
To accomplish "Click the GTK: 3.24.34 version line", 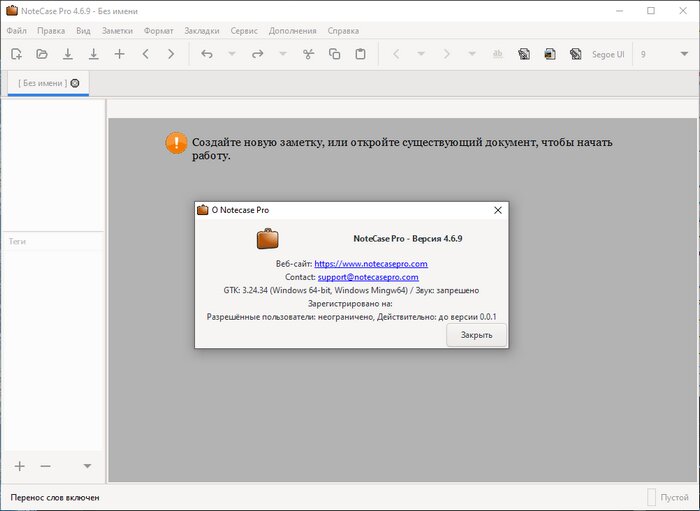I will point(351,291).
